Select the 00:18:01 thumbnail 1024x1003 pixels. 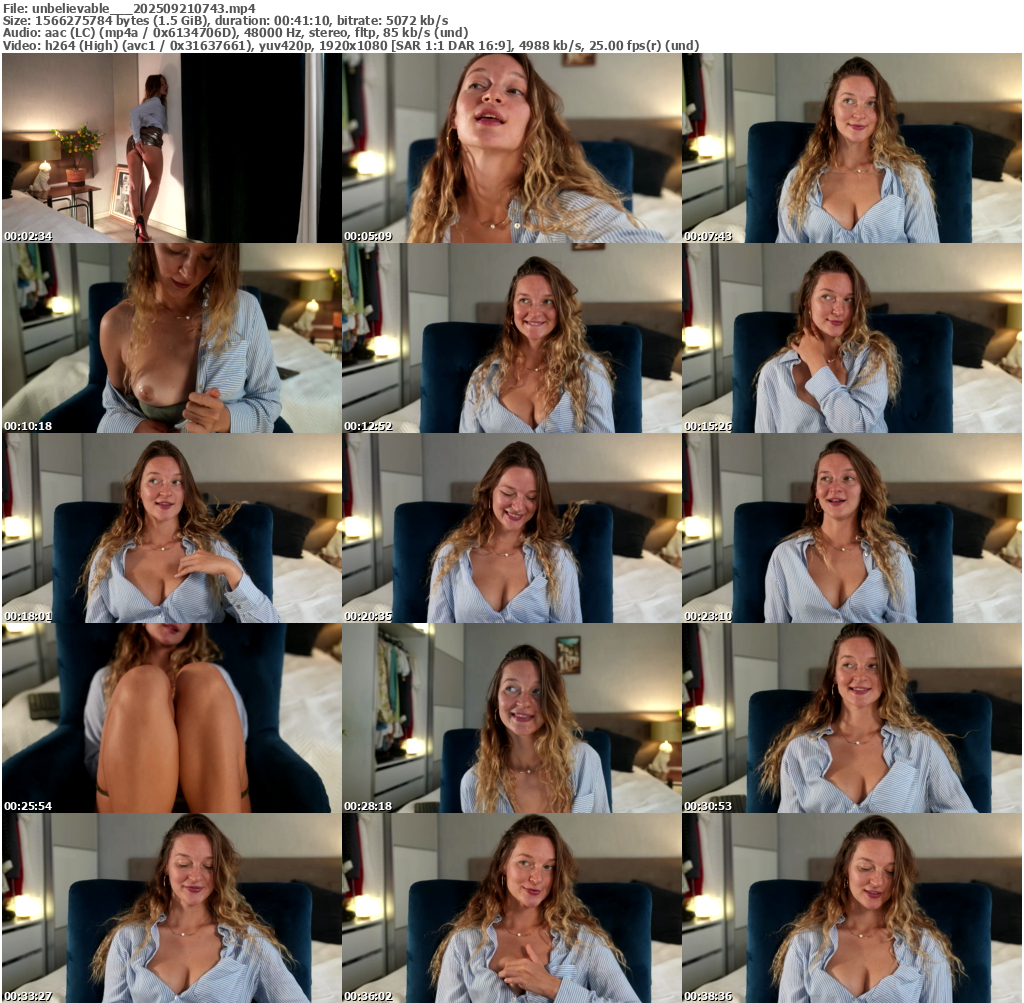tap(172, 528)
